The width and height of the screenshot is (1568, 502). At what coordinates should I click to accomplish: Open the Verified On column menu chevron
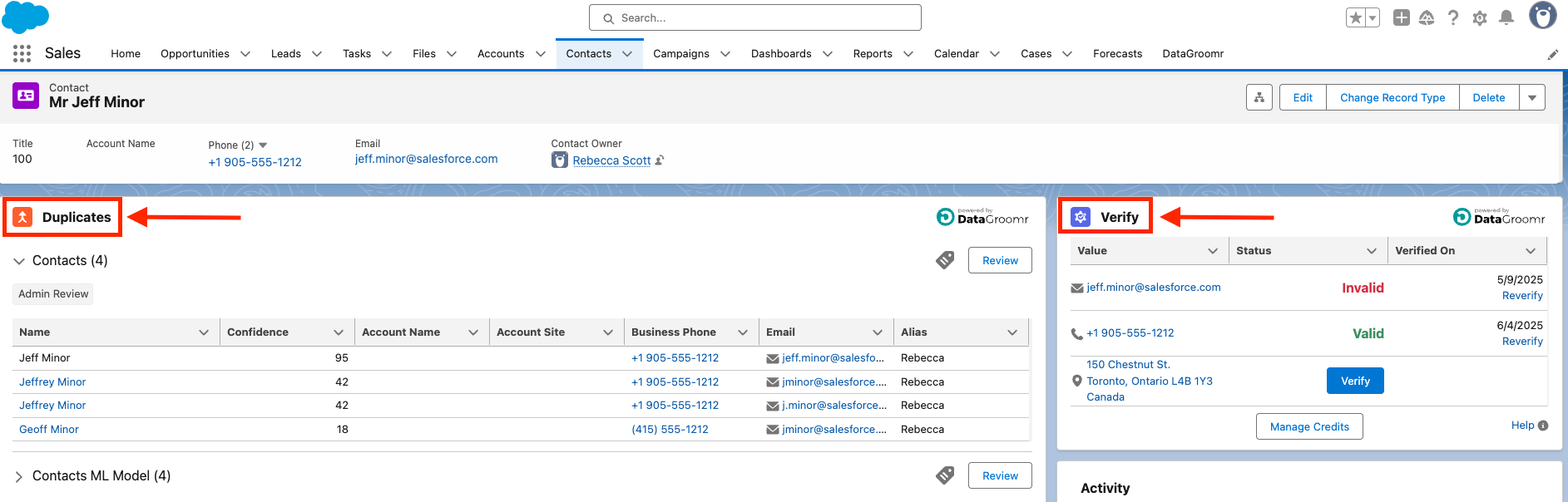(x=1531, y=251)
